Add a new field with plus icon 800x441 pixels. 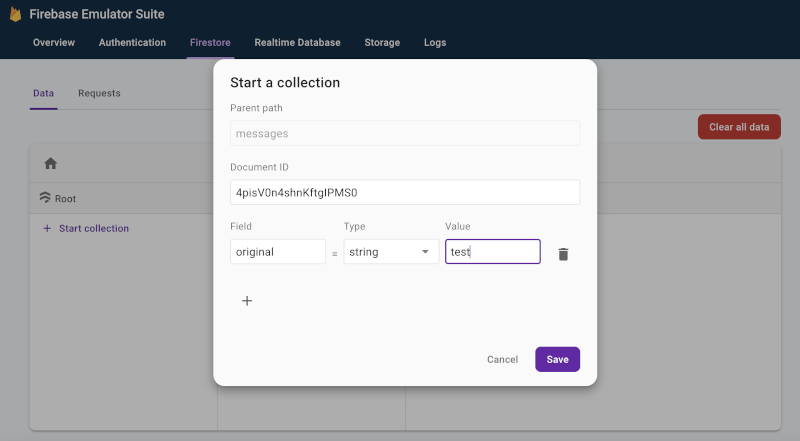(x=247, y=301)
